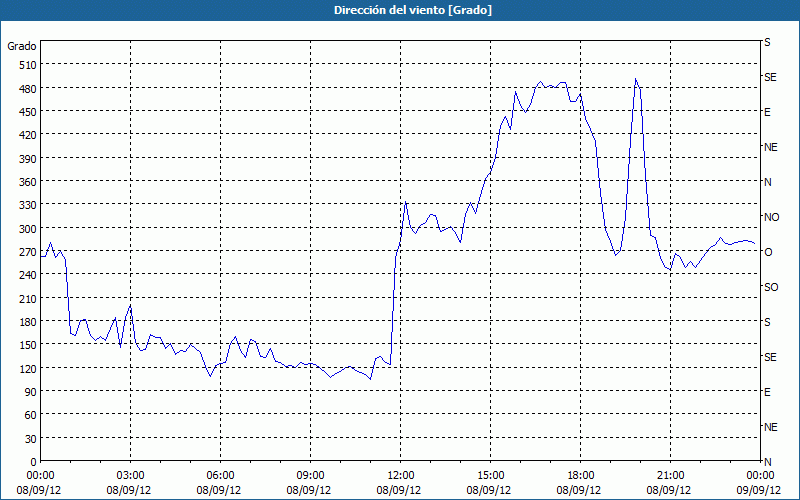Screen dimensions: 800x500
Task: Click the 420 degree axis label
Action: 28,135
